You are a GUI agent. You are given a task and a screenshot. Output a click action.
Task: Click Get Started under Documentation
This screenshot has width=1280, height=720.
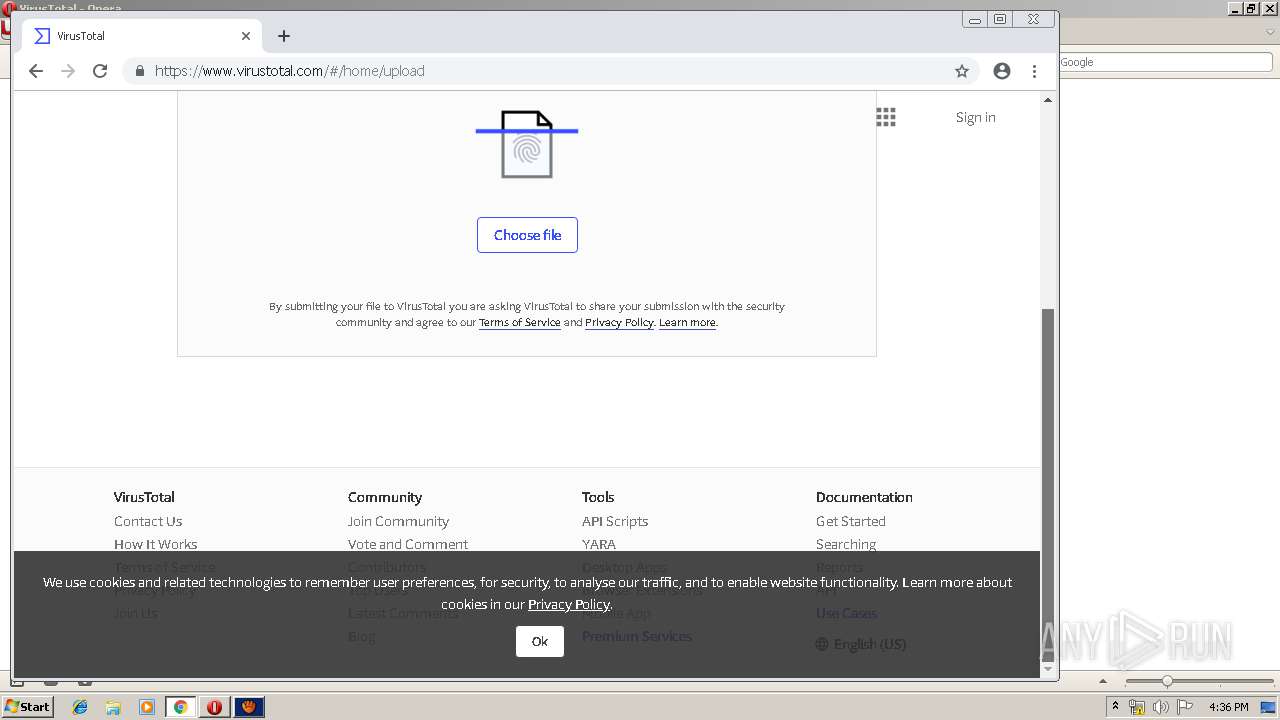coord(851,521)
